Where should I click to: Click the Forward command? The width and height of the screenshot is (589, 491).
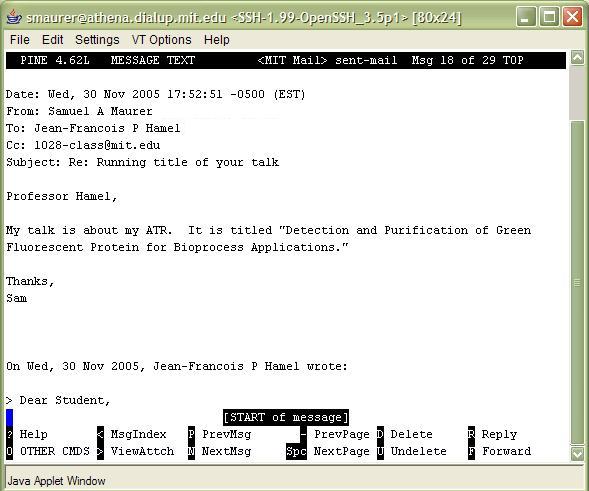pos(507,451)
